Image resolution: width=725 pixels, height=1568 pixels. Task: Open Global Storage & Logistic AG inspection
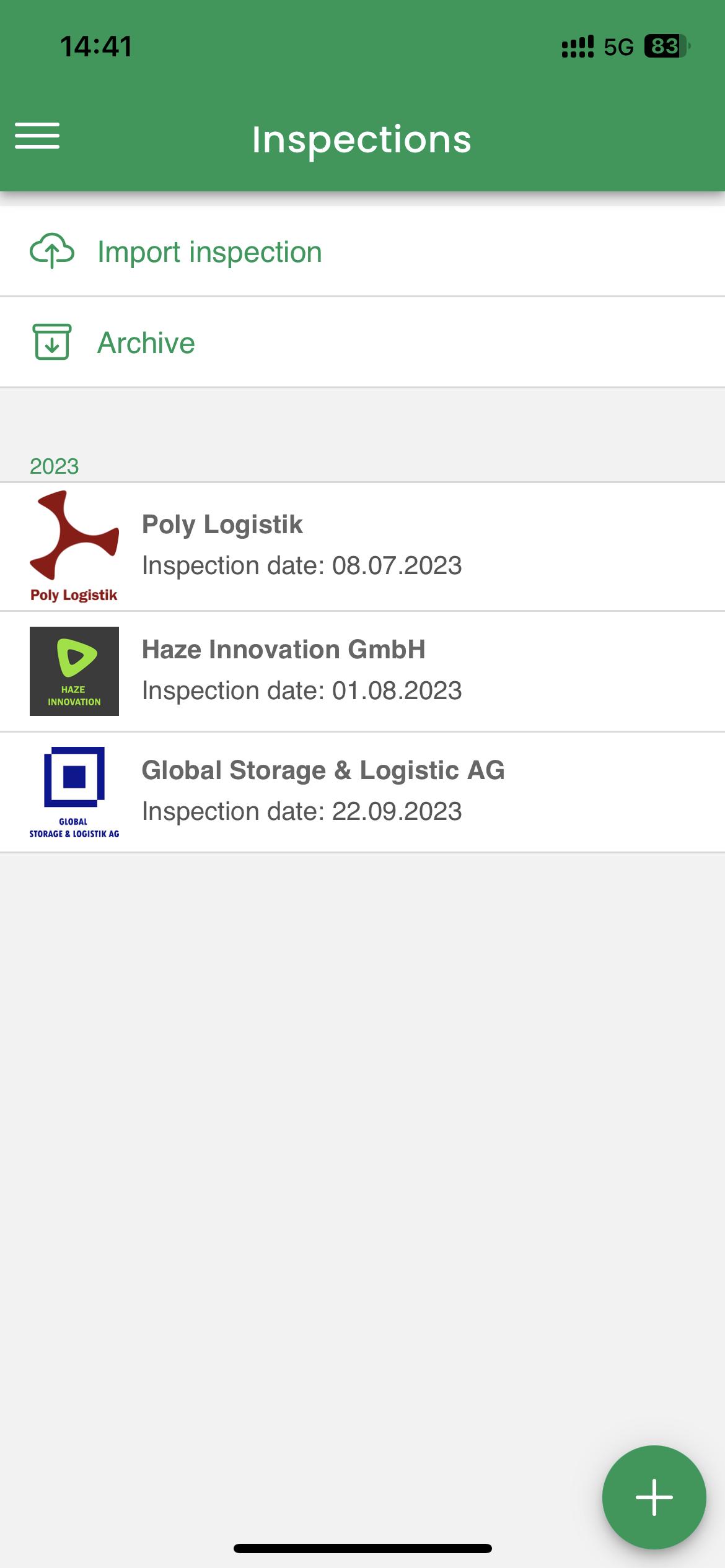(x=362, y=793)
